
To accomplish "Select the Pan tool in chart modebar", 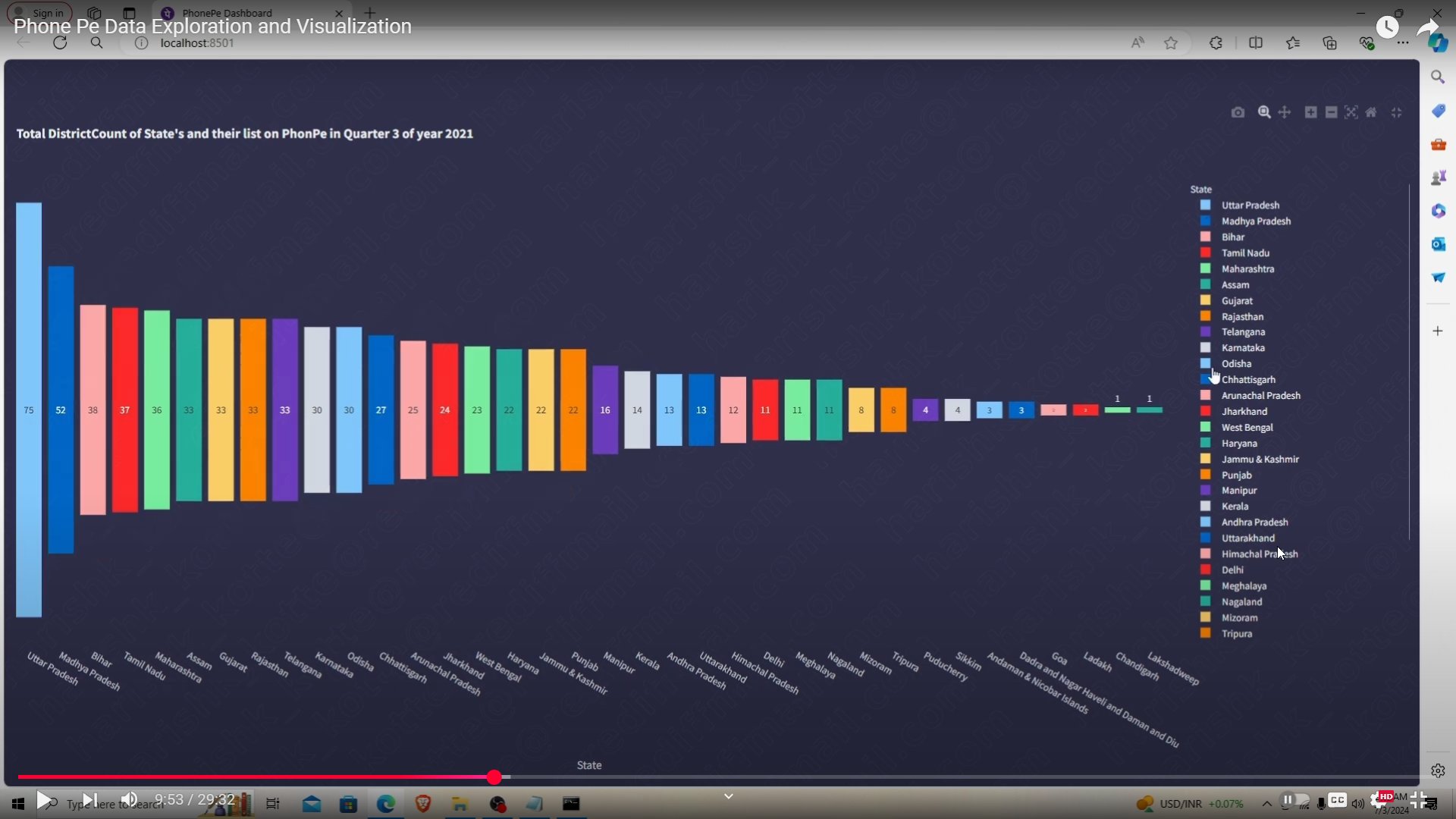I will pyautogui.click(x=1285, y=112).
